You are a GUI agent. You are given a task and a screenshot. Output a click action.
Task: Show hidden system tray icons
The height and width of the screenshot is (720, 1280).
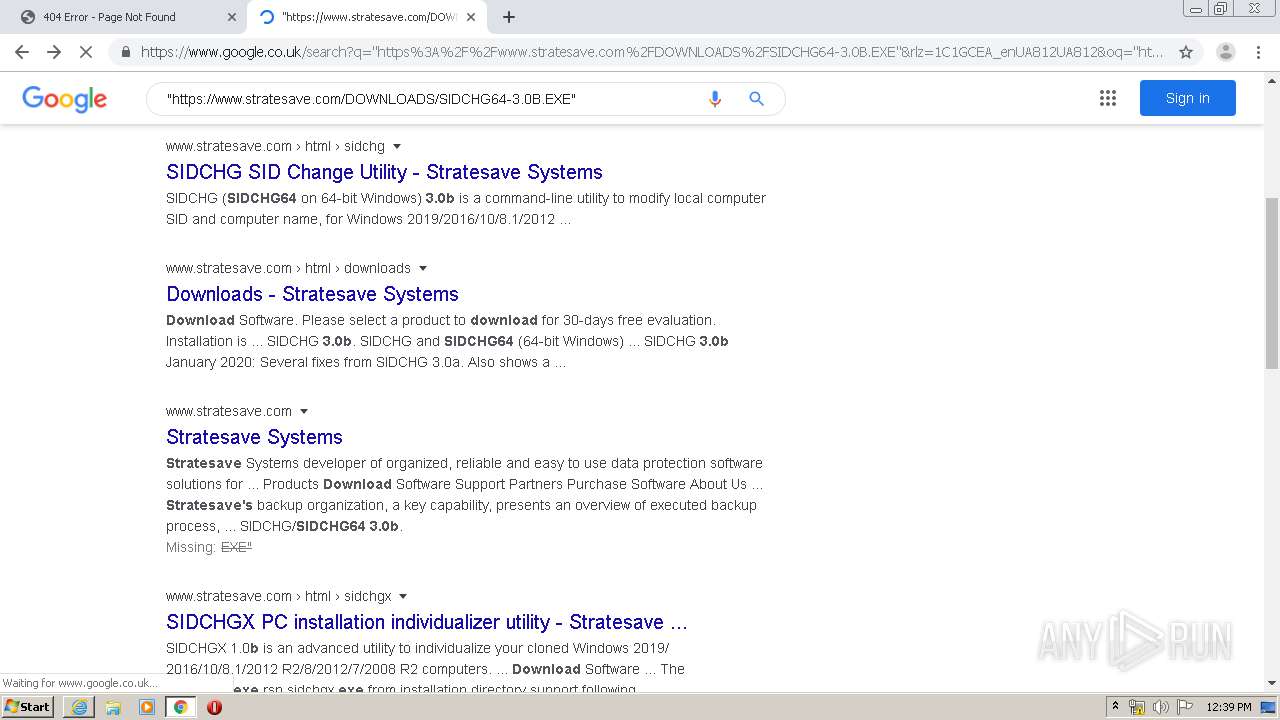tap(1115, 707)
